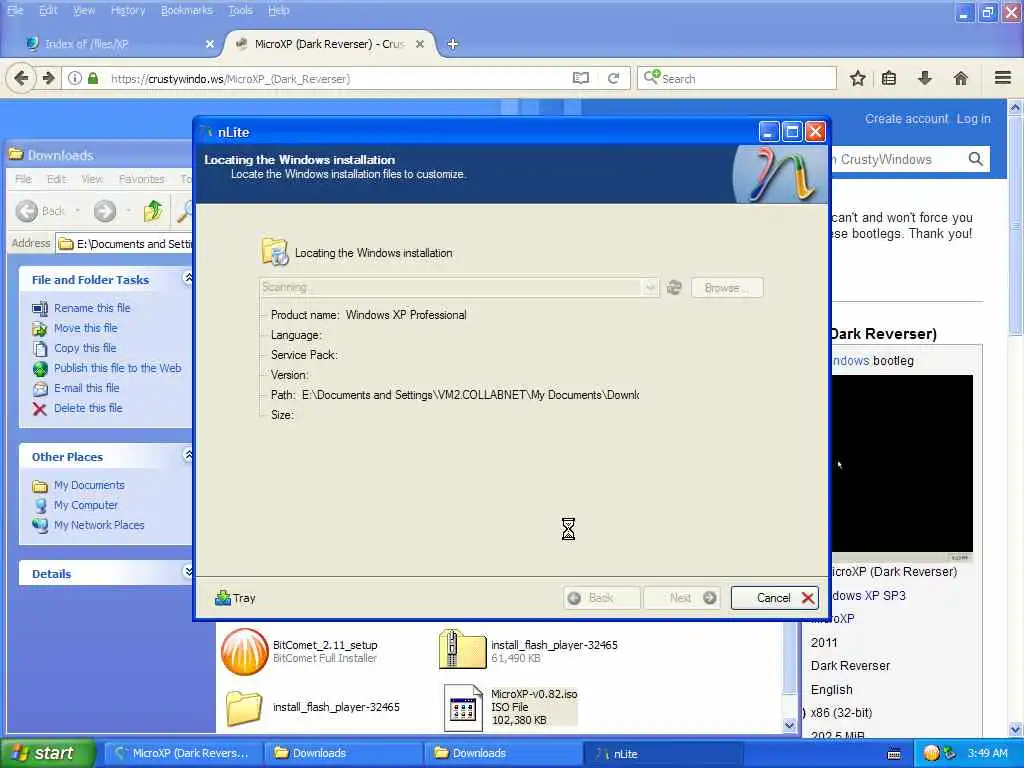
Task: Close the Index of /files/XP tab
Action: (x=210, y=44)
